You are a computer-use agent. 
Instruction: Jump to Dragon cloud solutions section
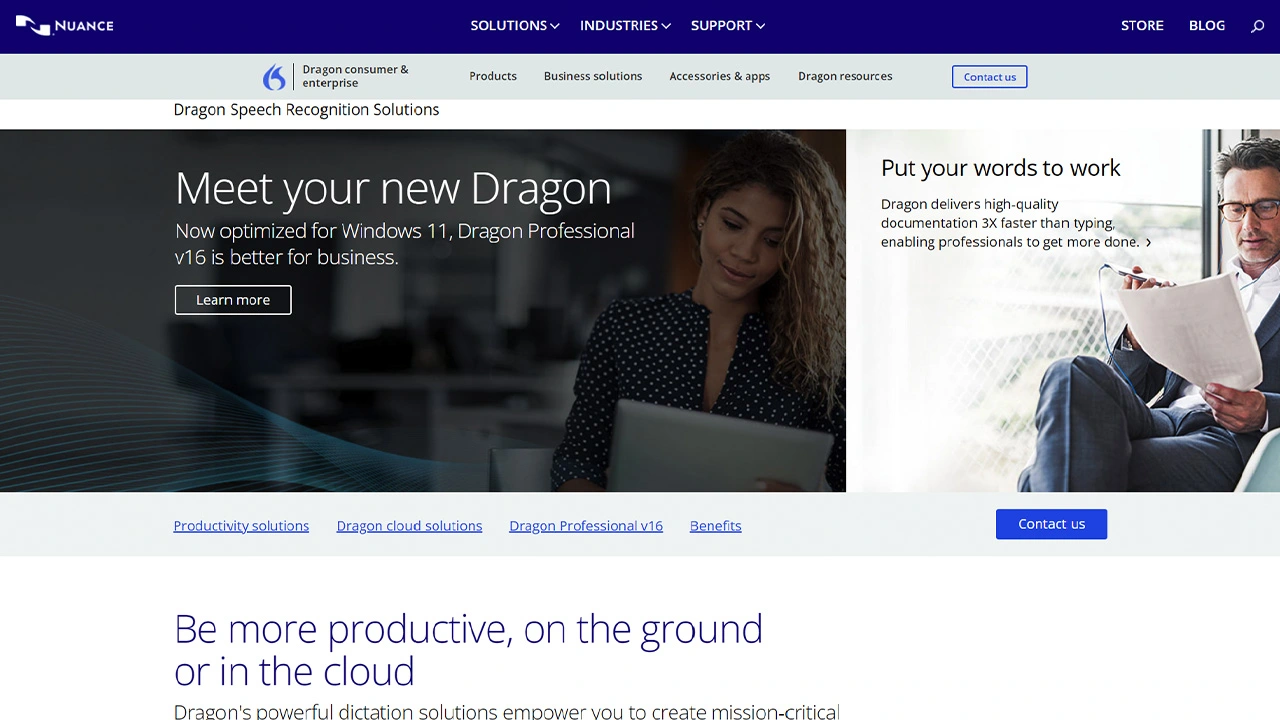point(409,526)
